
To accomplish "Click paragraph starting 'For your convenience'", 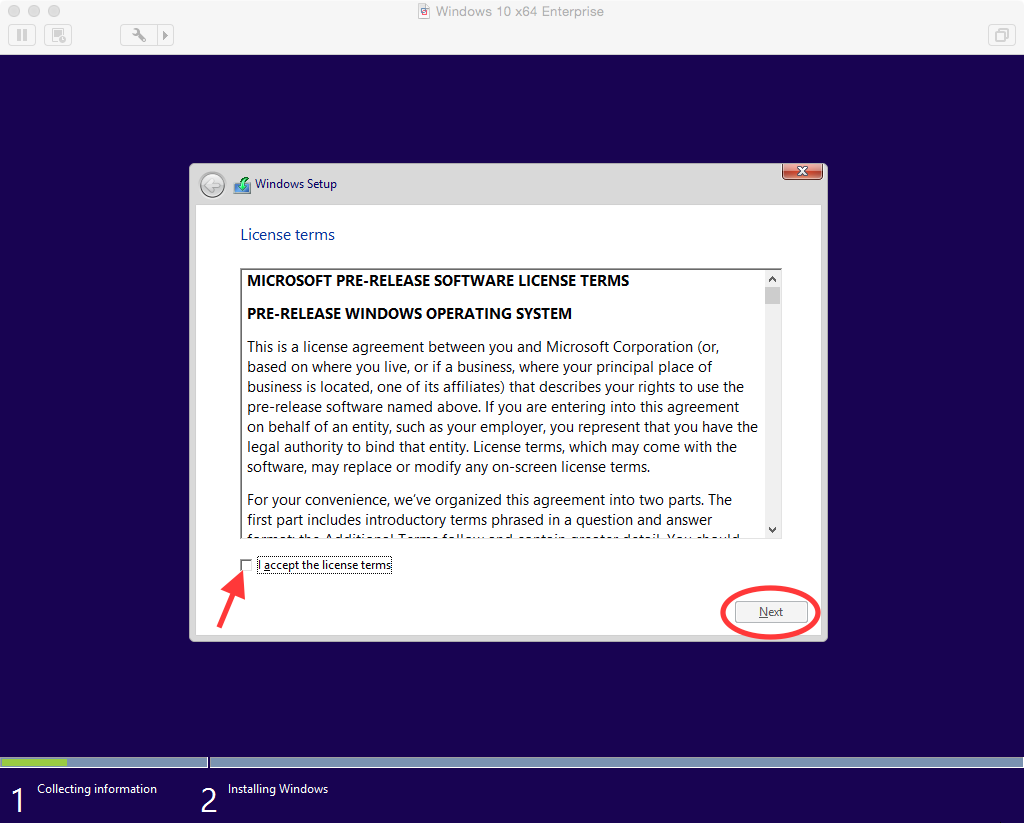I will click(x=493, y=517).
